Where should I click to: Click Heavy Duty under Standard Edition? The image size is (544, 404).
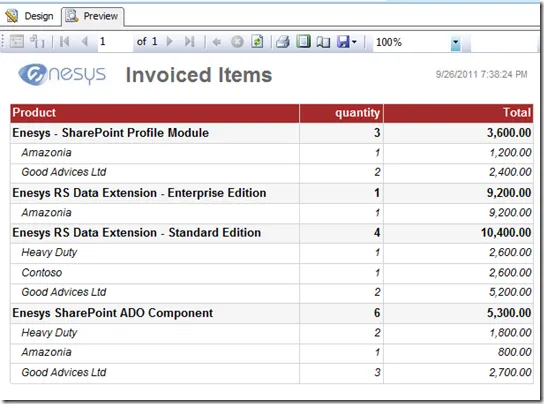click(49, 252)
